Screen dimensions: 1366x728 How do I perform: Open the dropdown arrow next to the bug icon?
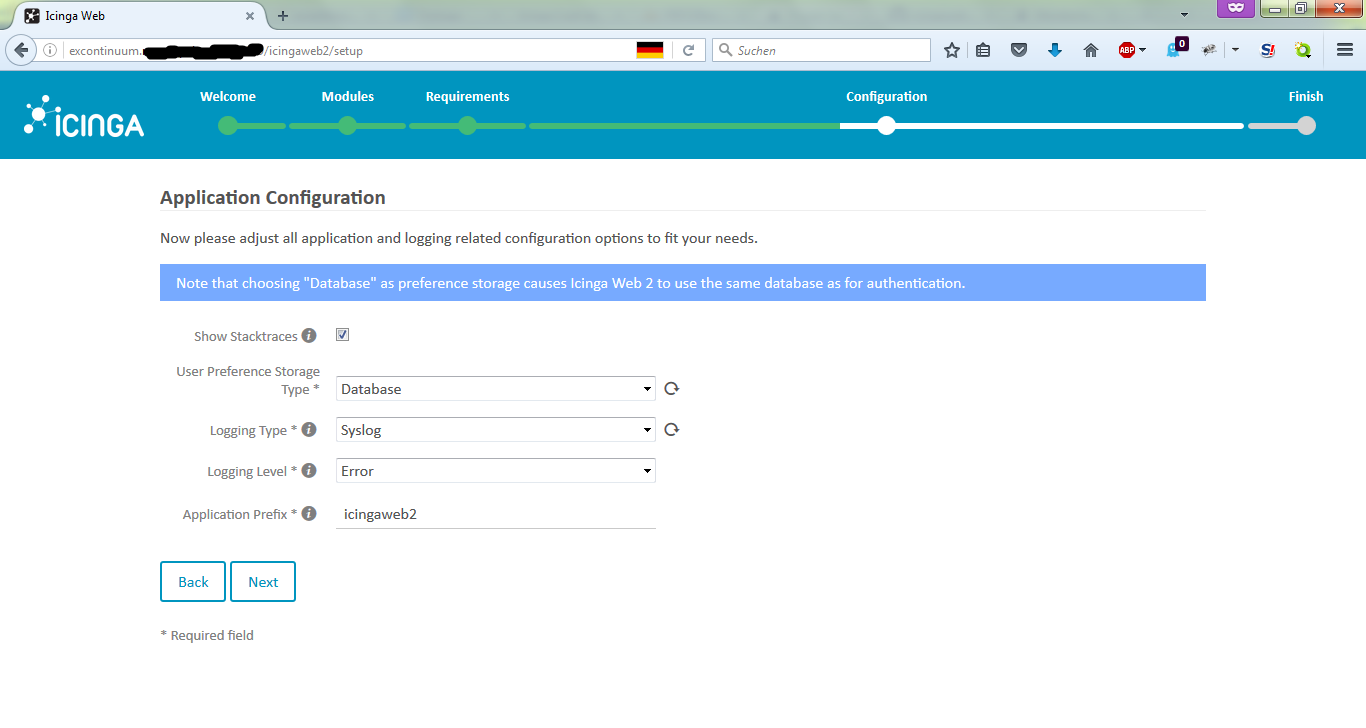click(x=1236, y=50)
